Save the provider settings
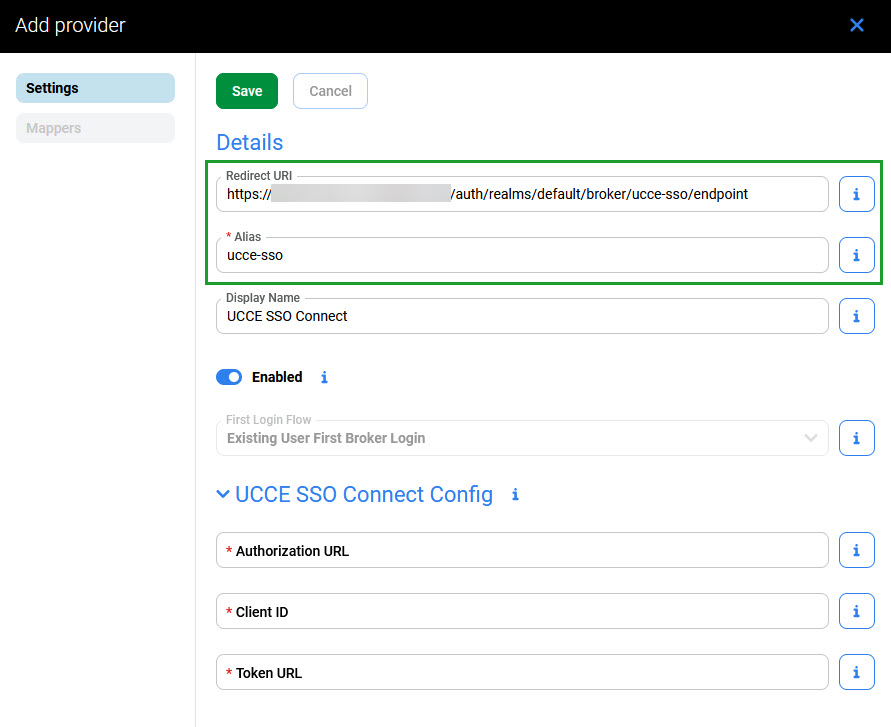 247,91
